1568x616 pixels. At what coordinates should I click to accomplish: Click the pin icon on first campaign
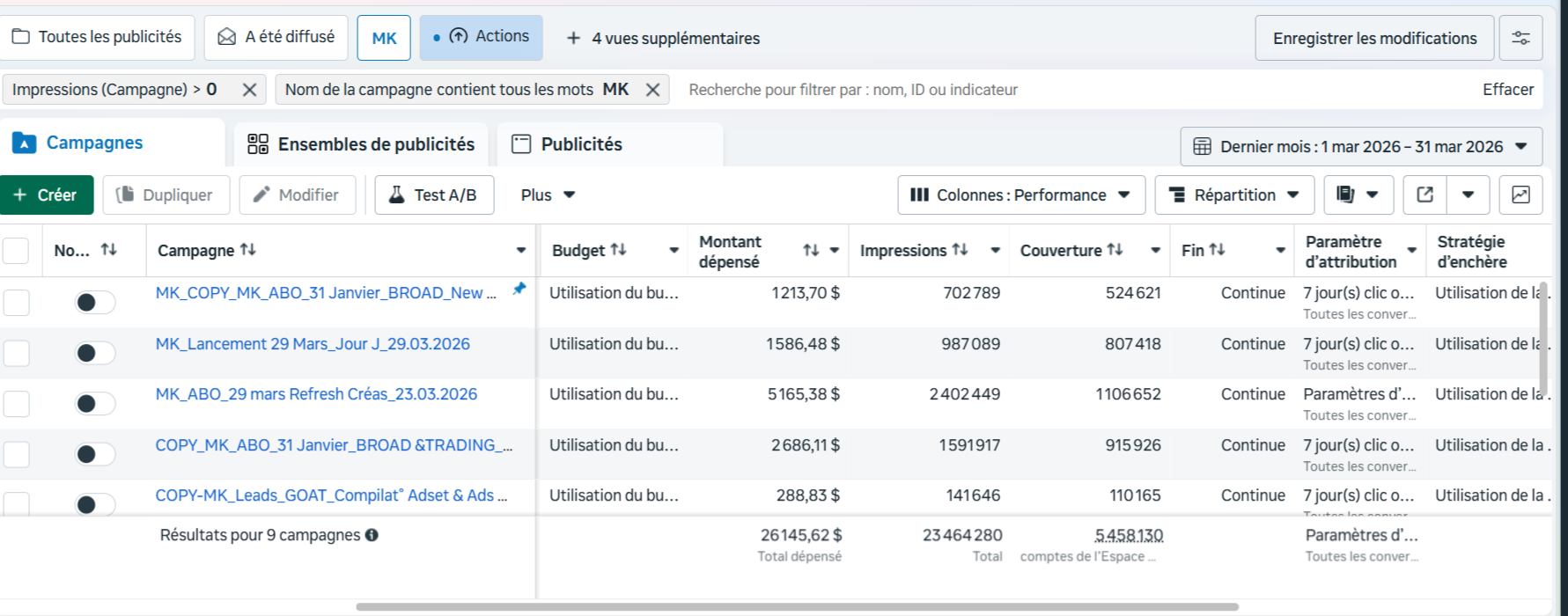[x=519, y=289]
